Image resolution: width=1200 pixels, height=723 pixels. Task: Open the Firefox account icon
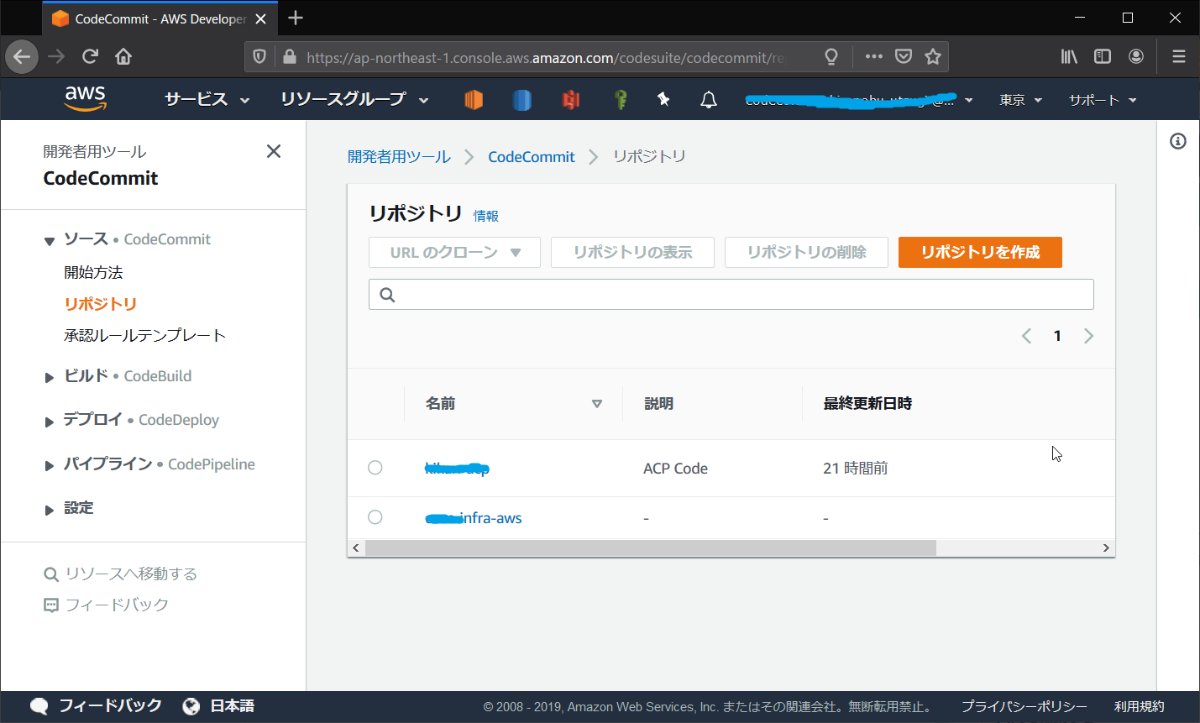pyautogui.click(x=1136, y=57)
